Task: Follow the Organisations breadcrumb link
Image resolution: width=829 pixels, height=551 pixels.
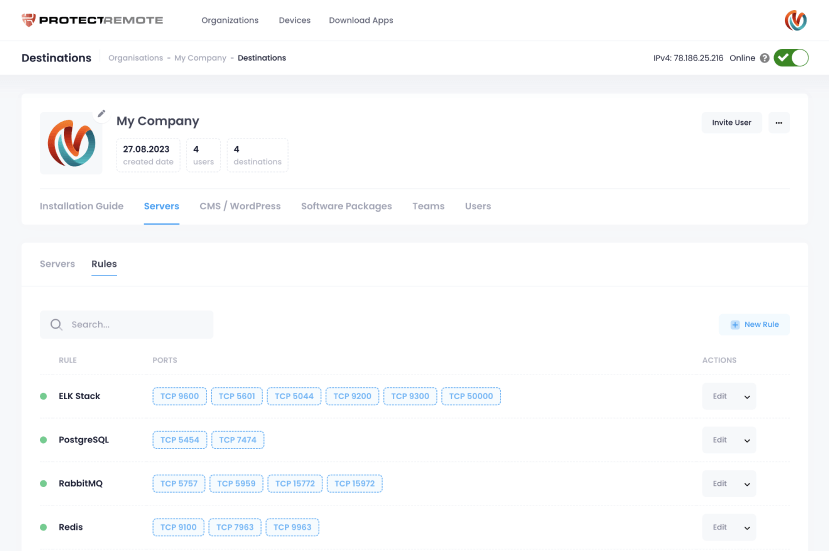Action: 136,58
